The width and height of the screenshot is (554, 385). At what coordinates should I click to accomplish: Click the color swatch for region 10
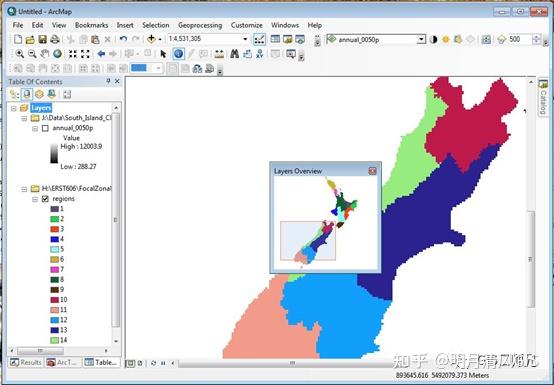(x=54, y=300)
